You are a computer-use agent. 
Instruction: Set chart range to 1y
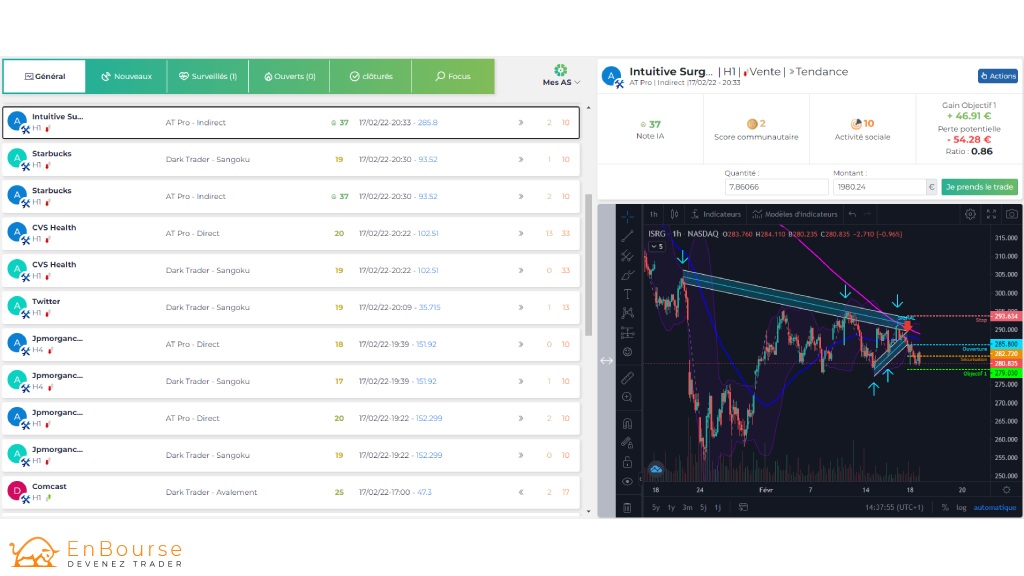click(x=671, y=507)
